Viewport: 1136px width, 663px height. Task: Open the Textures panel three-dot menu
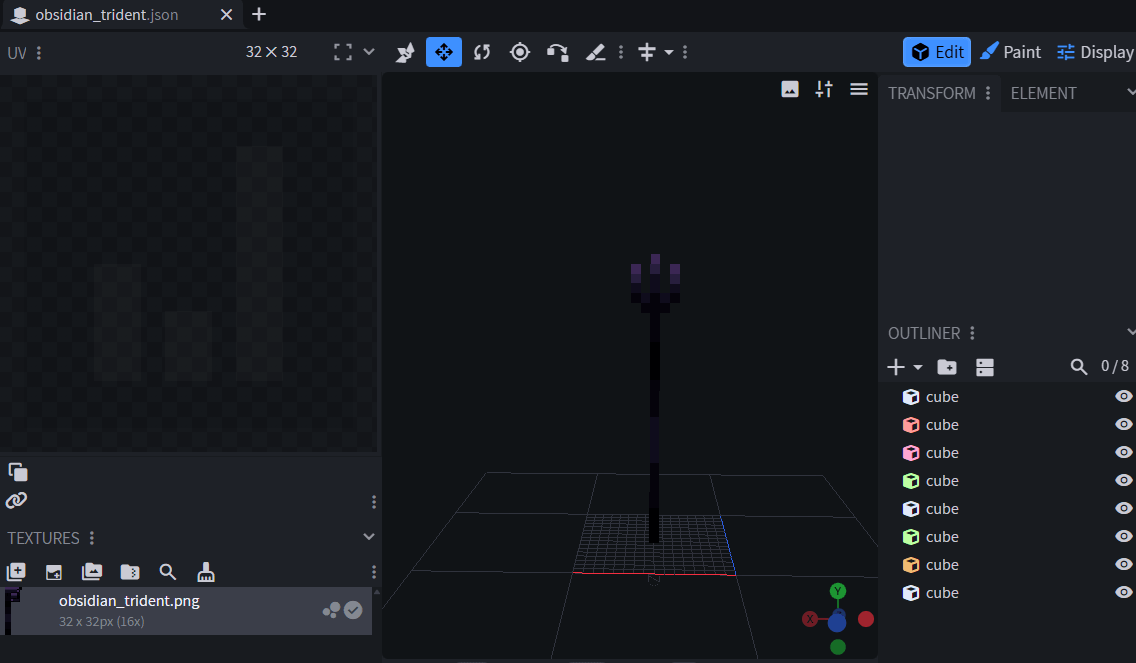click(91, 538)
